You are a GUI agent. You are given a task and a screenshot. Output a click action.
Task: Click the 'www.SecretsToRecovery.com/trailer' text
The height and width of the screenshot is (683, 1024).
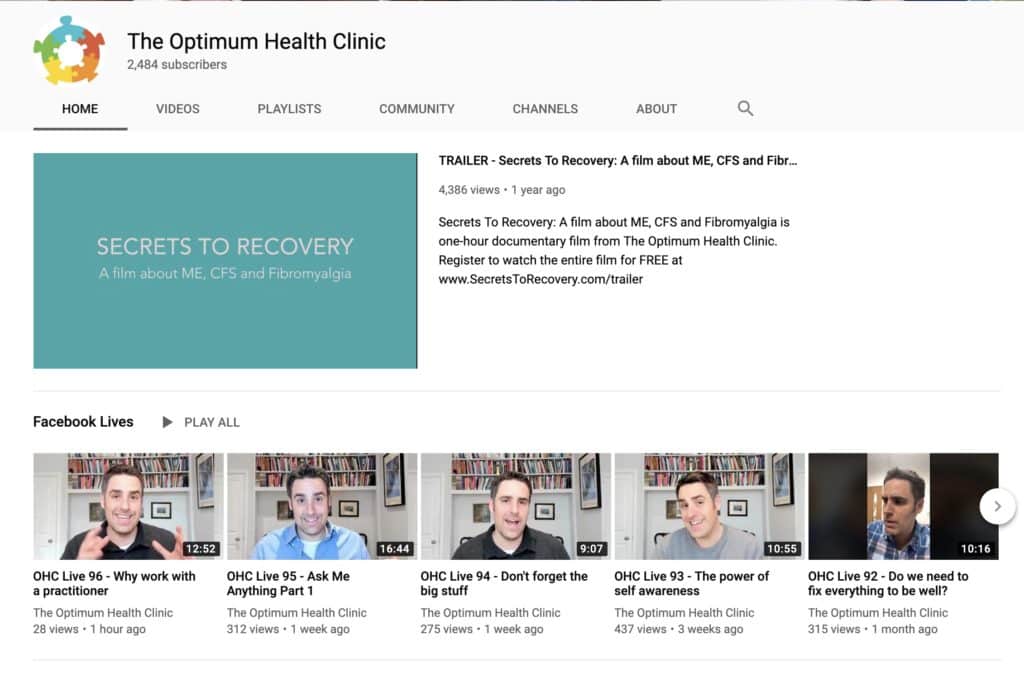(x=541, y=279)
